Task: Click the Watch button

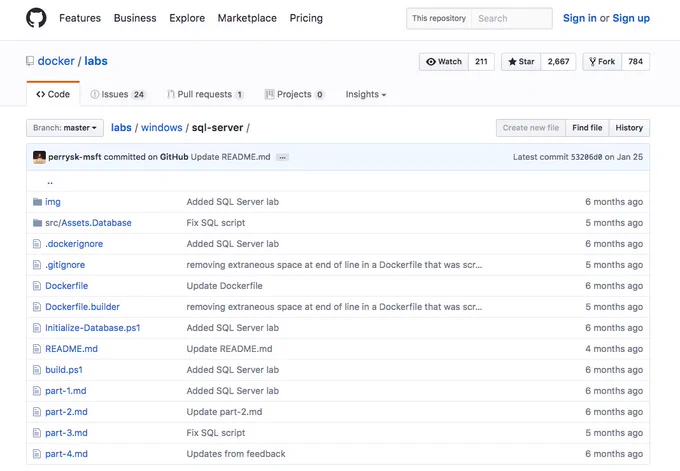Action: tap(444, 62)
